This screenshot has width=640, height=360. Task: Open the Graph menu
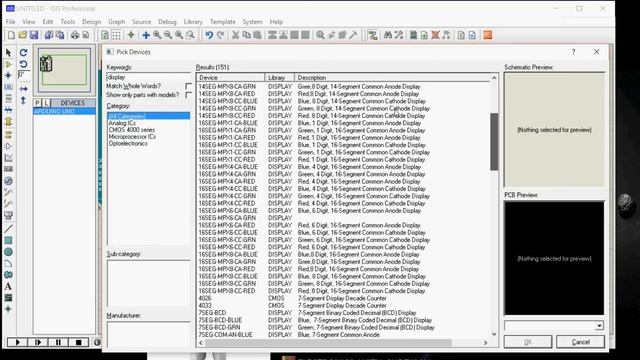click(x=117, y=22)
